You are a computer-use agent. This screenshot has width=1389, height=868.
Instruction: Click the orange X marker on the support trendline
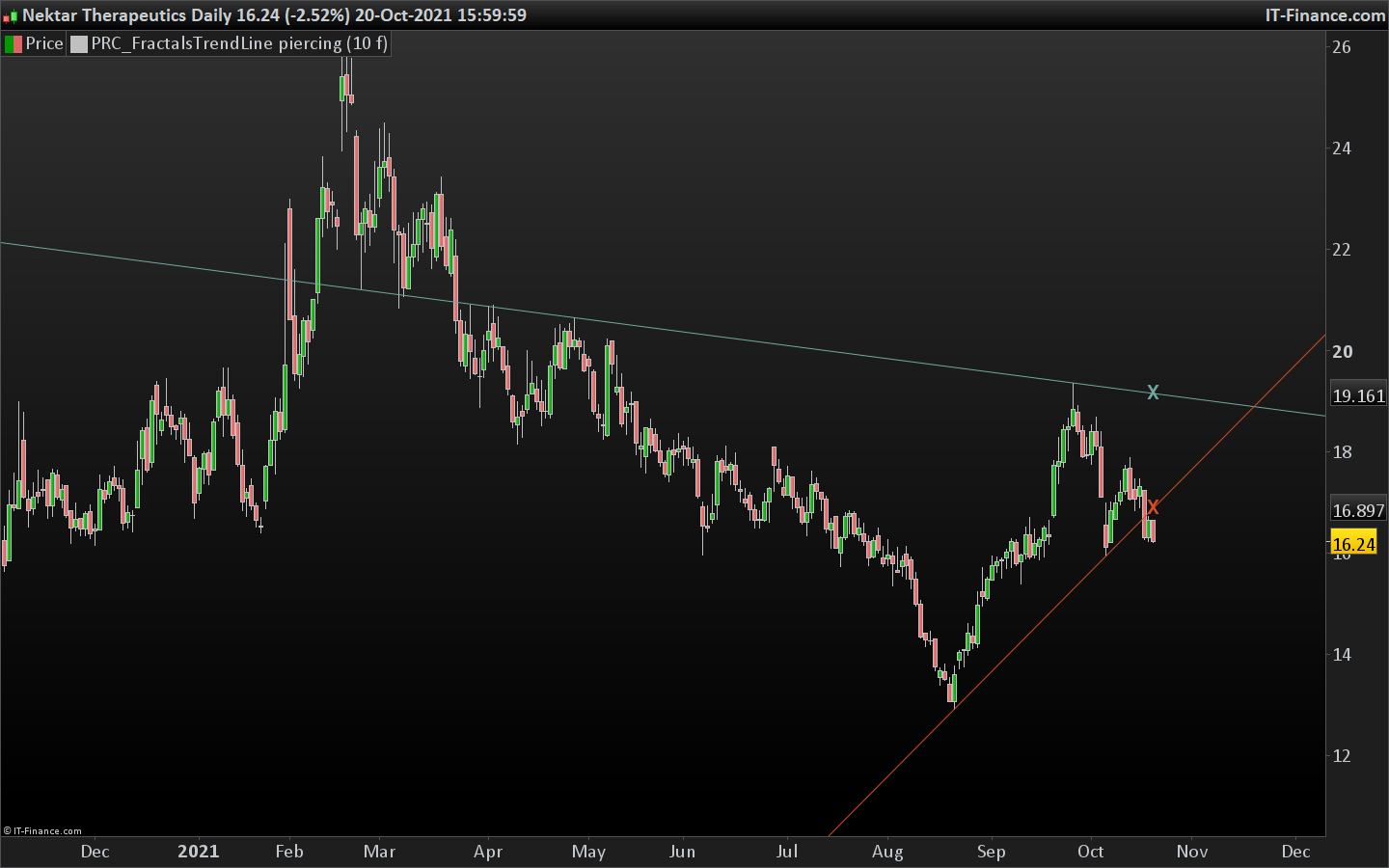1153,507
